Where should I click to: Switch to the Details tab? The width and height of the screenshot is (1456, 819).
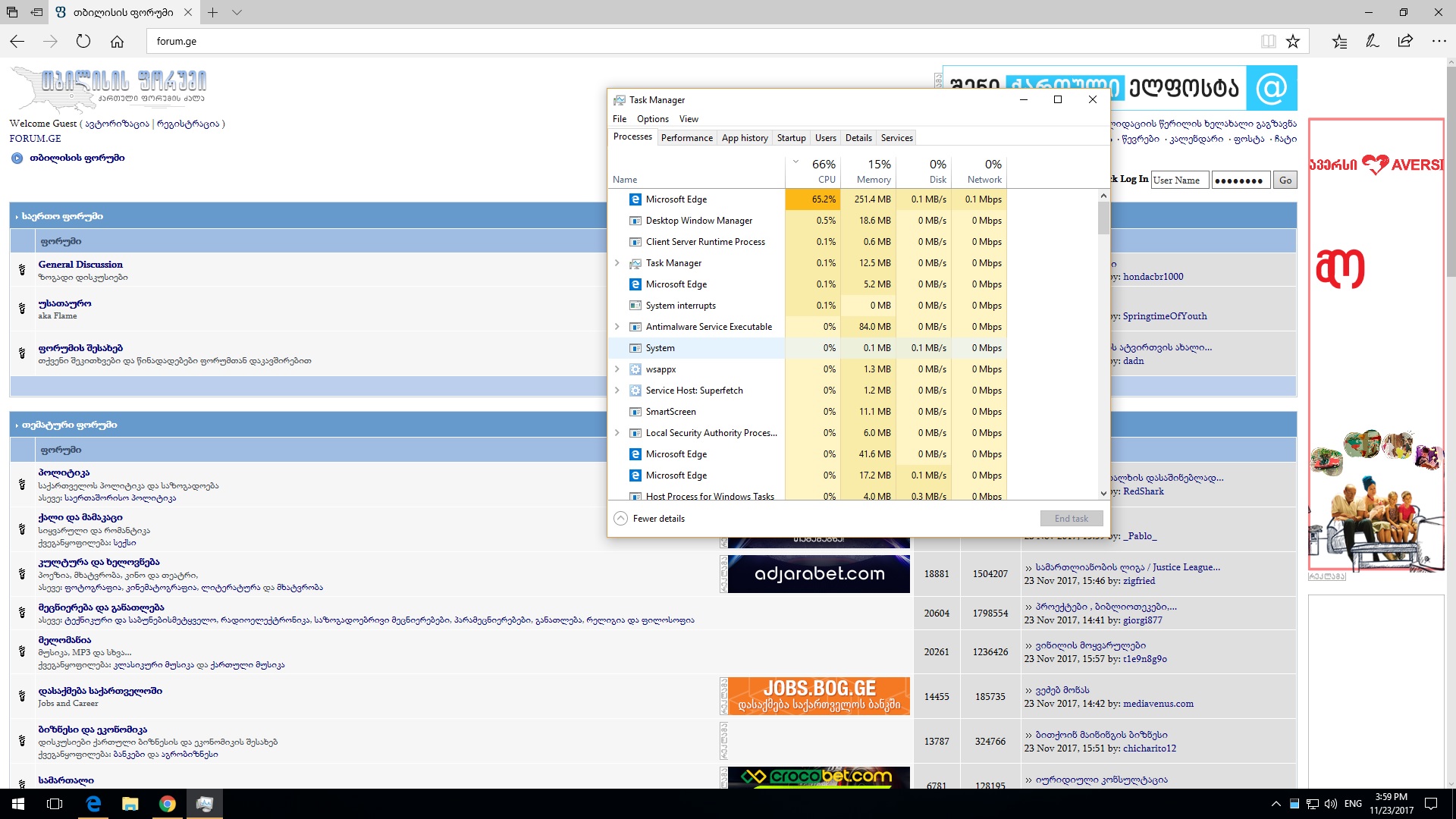858,138
